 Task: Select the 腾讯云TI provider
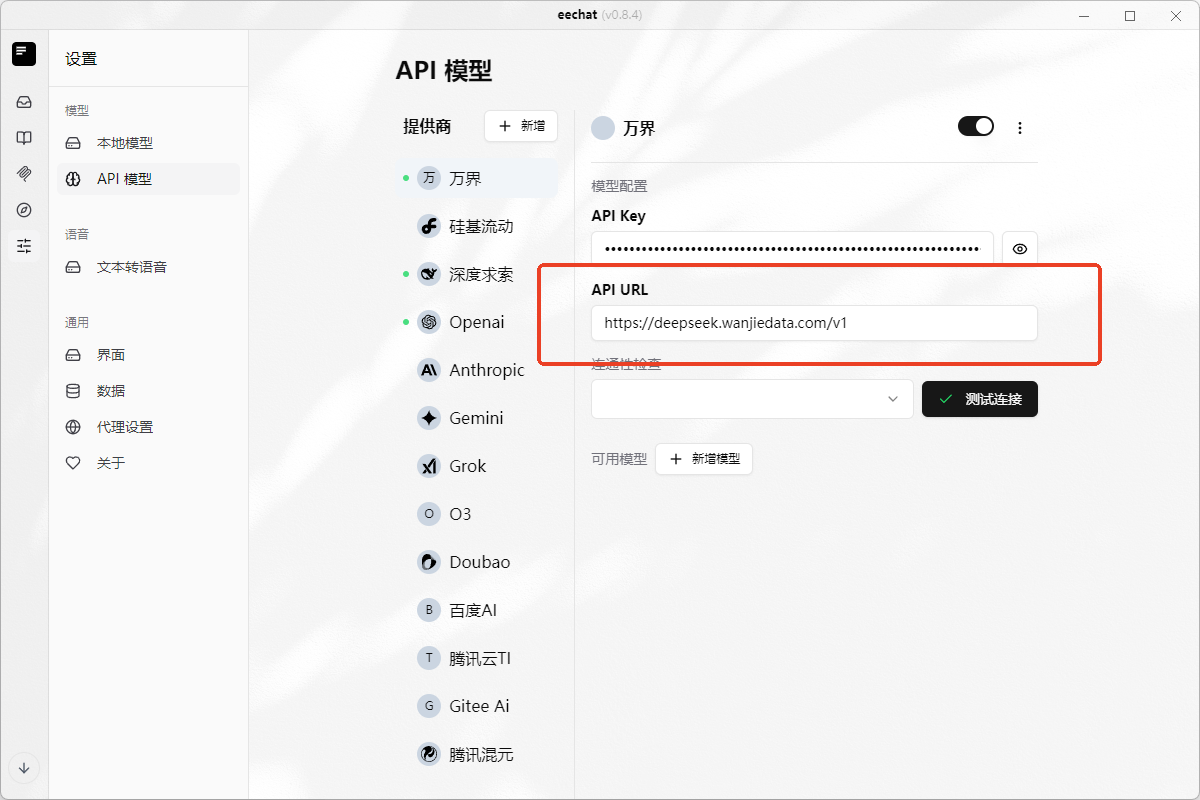coord(478,658)
